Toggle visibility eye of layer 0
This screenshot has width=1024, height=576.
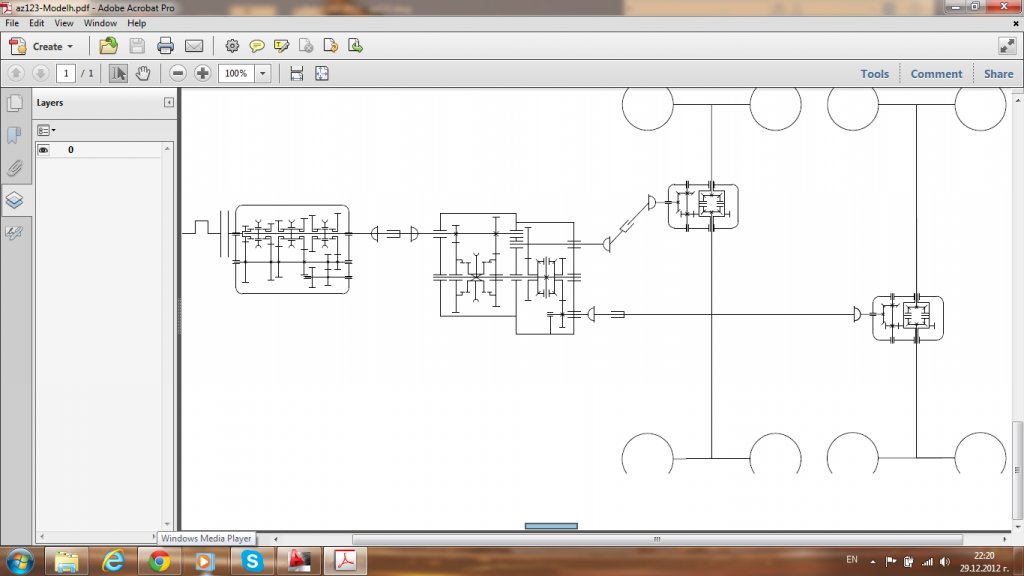[44, 150]
